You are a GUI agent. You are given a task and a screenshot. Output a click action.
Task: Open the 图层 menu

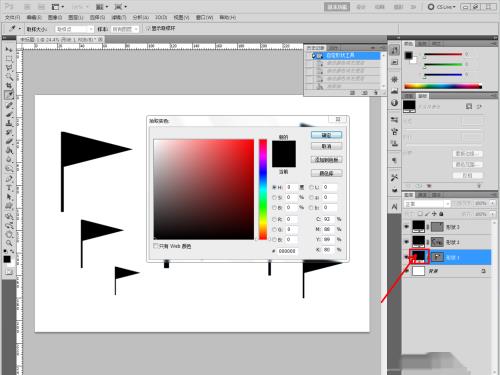coord(76,17)
